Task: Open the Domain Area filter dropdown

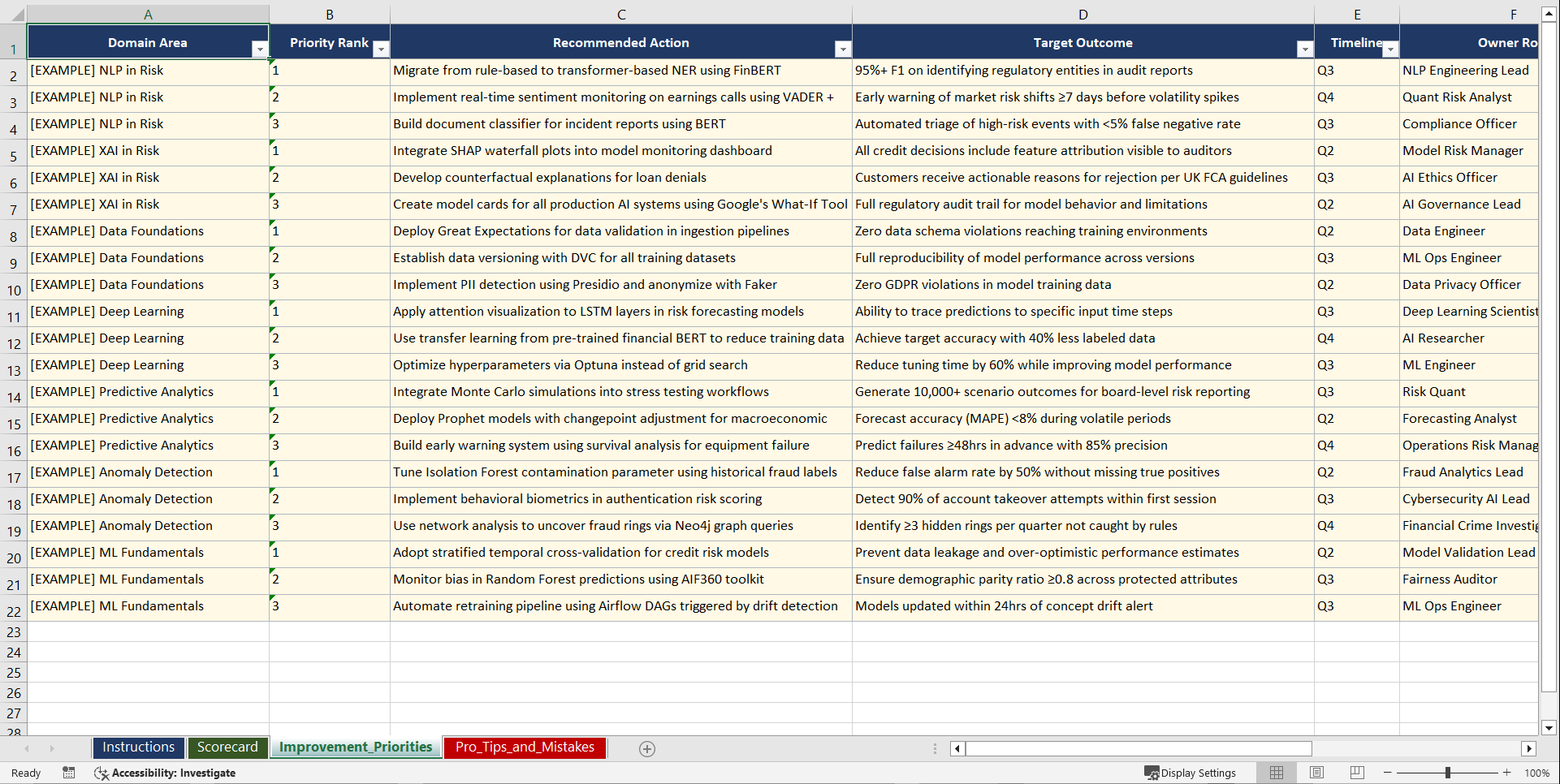Action: click(260, 50)
